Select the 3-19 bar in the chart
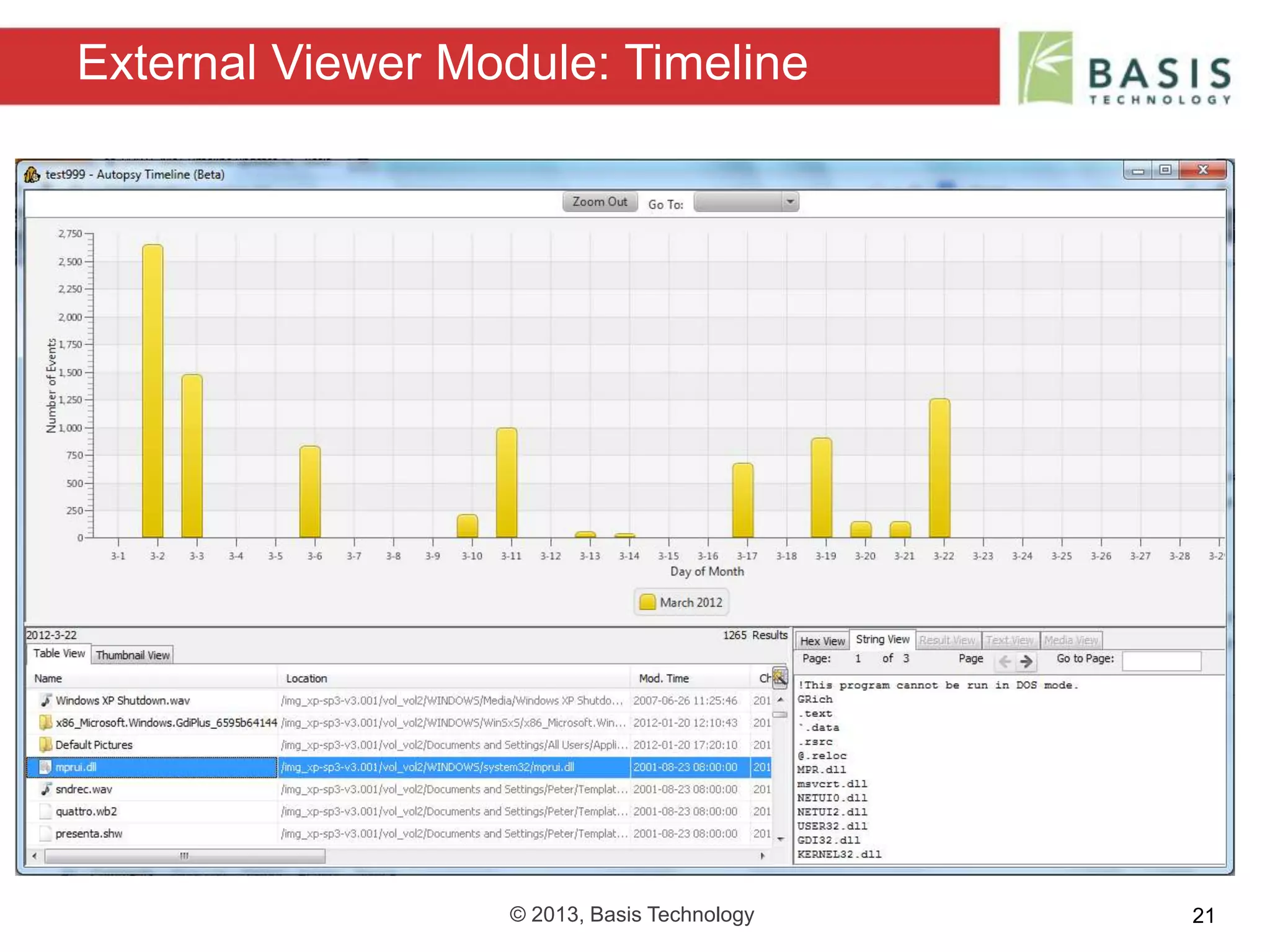The width and height of the screenshot is (1270, 952). (822, 487)
